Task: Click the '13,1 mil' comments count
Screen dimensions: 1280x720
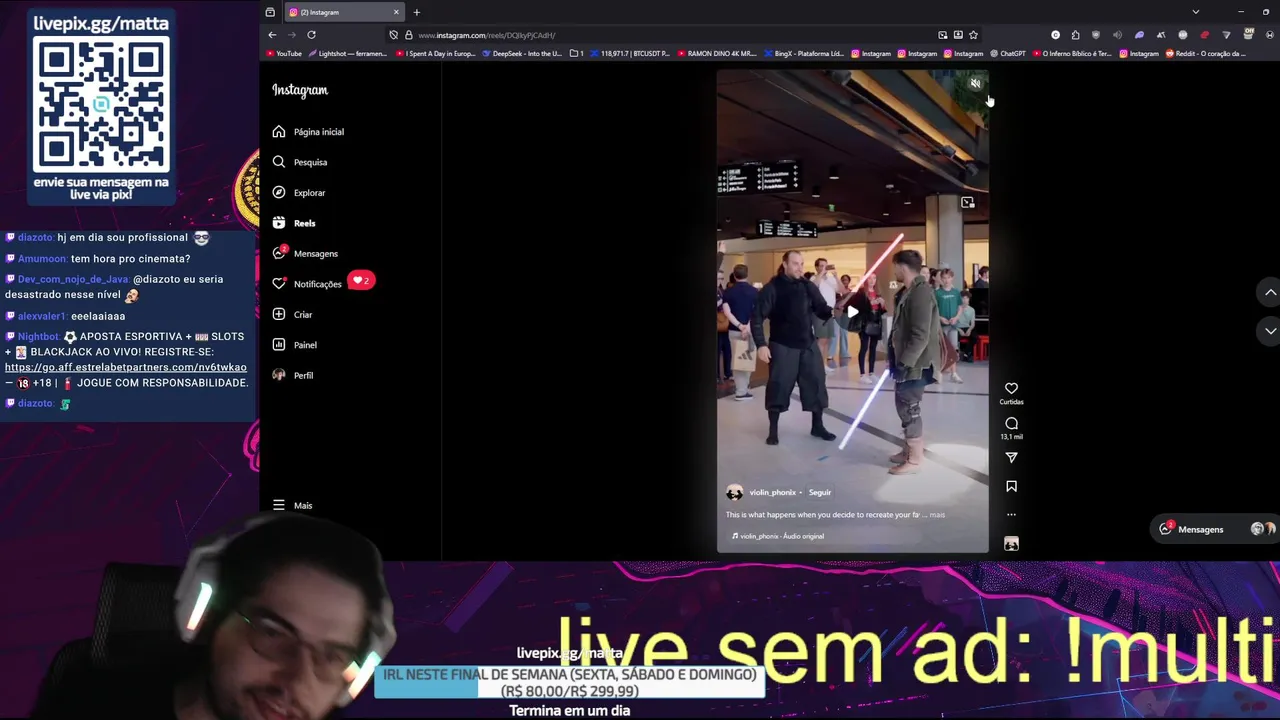Action: (1011, 437)
